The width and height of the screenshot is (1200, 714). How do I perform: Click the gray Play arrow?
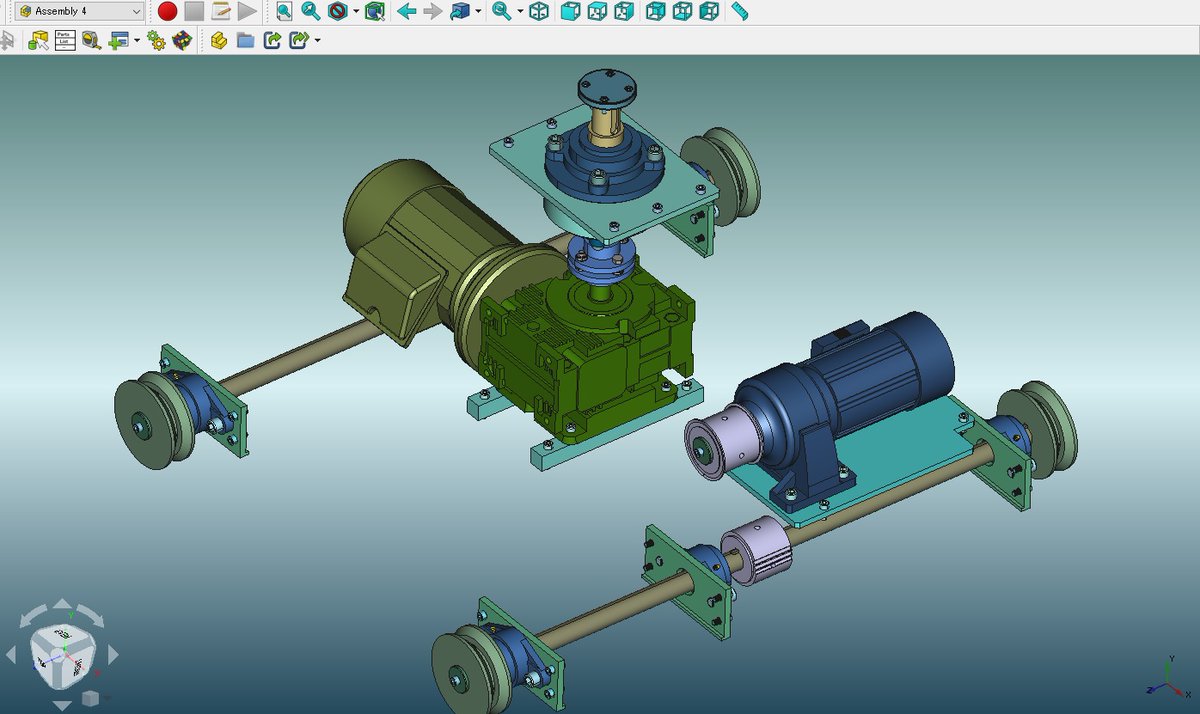(248, 12)
